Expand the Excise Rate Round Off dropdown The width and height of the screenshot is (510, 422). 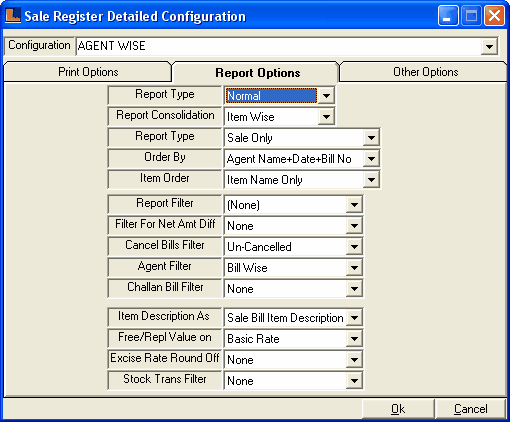pyautogui.click(x=354, y=360)
